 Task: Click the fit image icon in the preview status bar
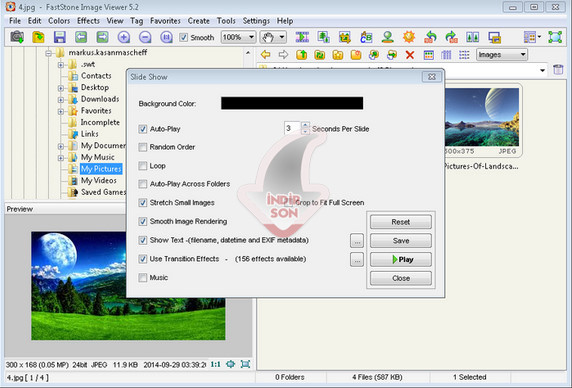pyautogui.click(x=231, y=364)
